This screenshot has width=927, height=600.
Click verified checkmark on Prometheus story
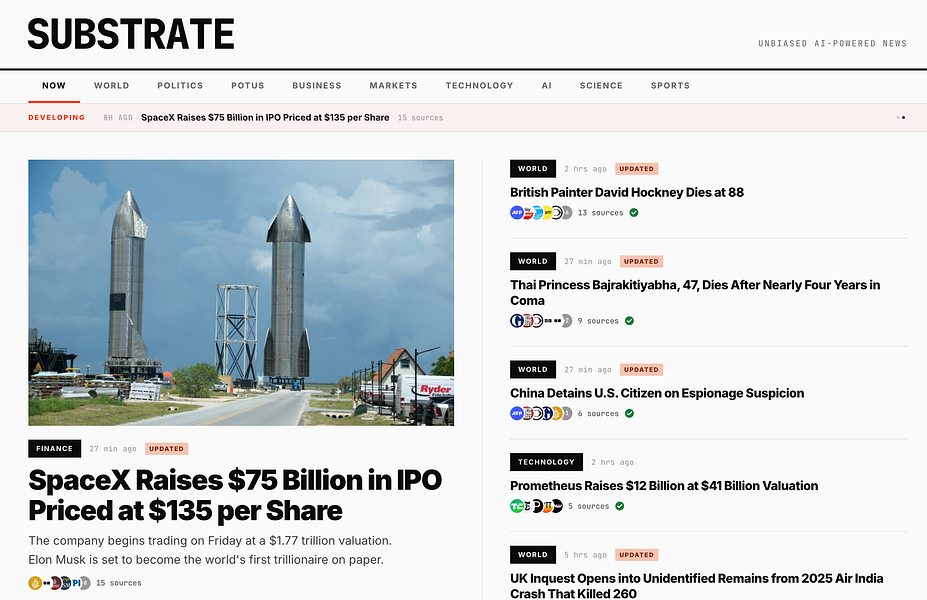pyautogui.click(x=620, y=506)
